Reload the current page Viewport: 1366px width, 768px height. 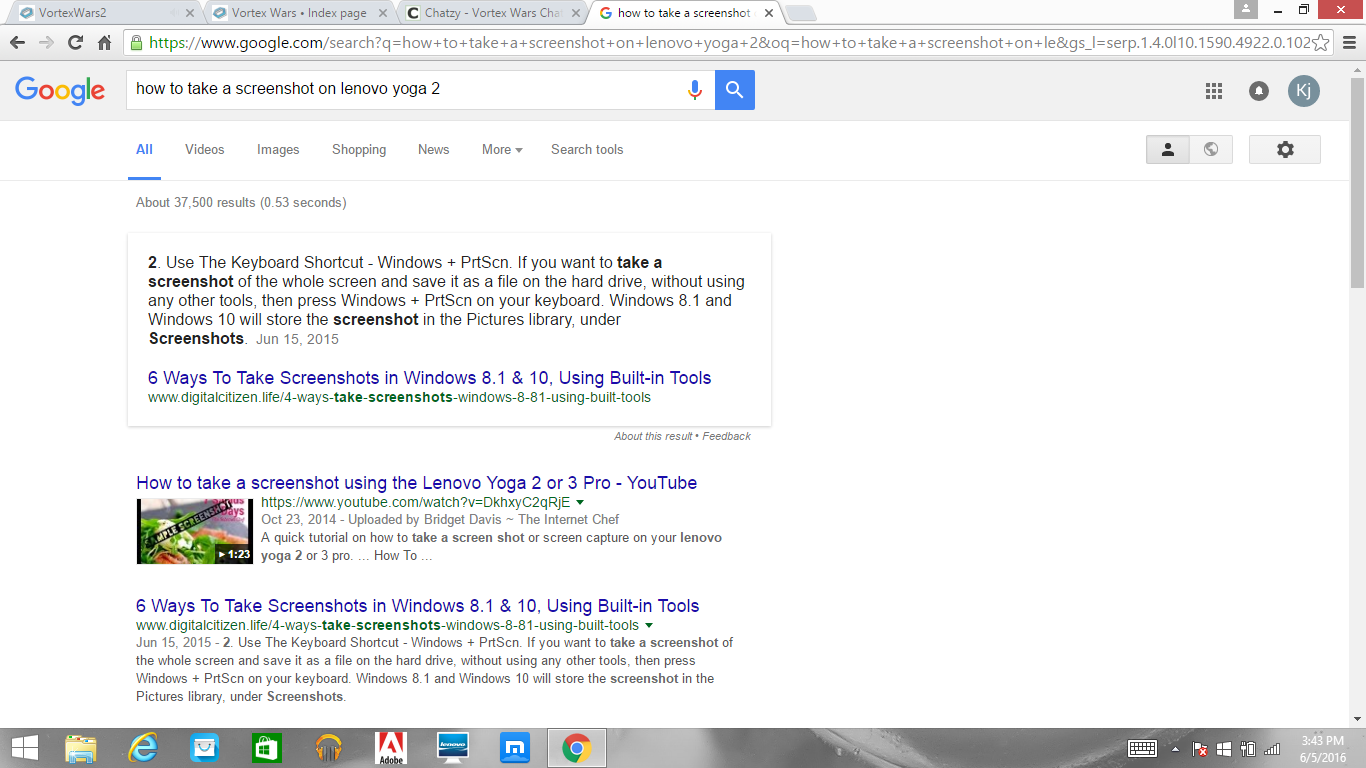[75, 43]
